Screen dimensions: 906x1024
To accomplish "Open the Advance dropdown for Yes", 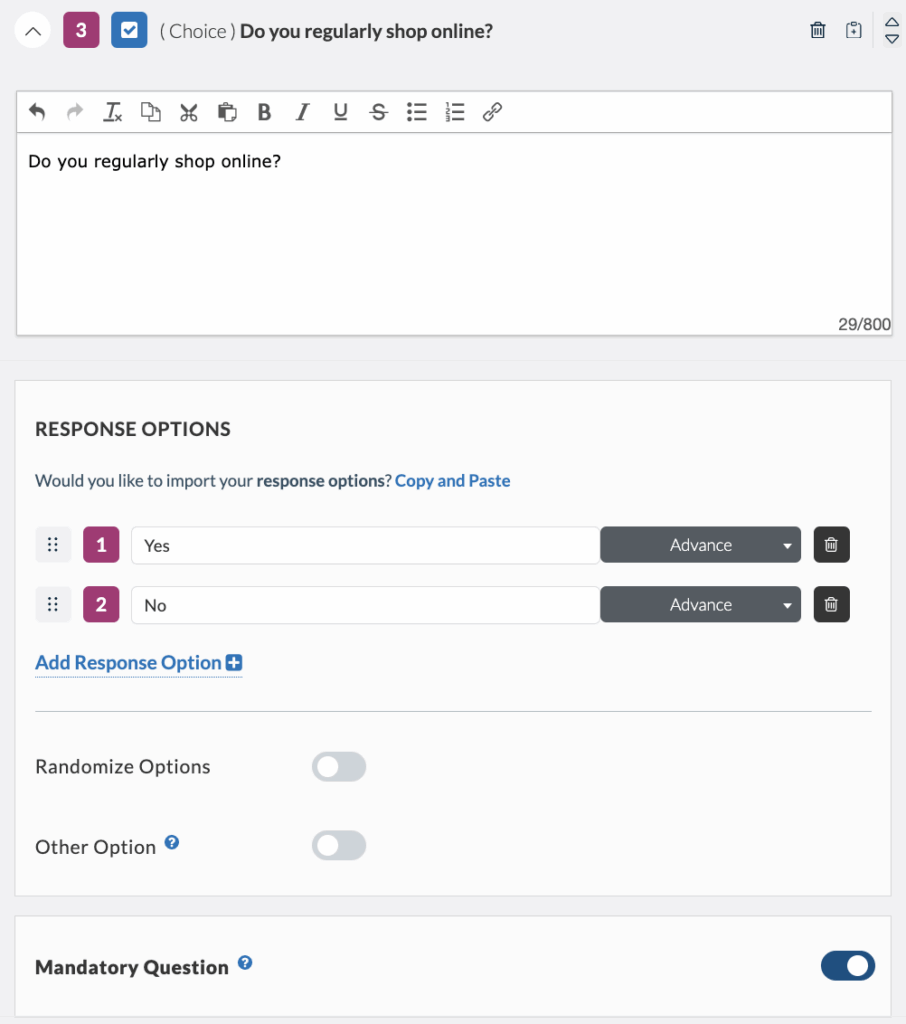I will coord(700,545).
